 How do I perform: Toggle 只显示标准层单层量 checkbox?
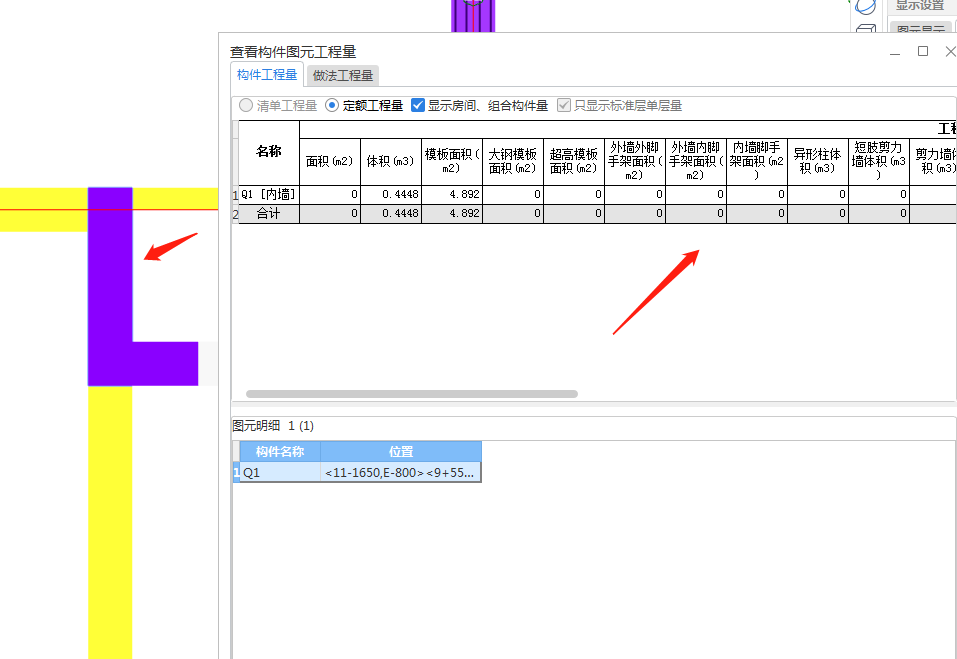click(x=564, y=106)
